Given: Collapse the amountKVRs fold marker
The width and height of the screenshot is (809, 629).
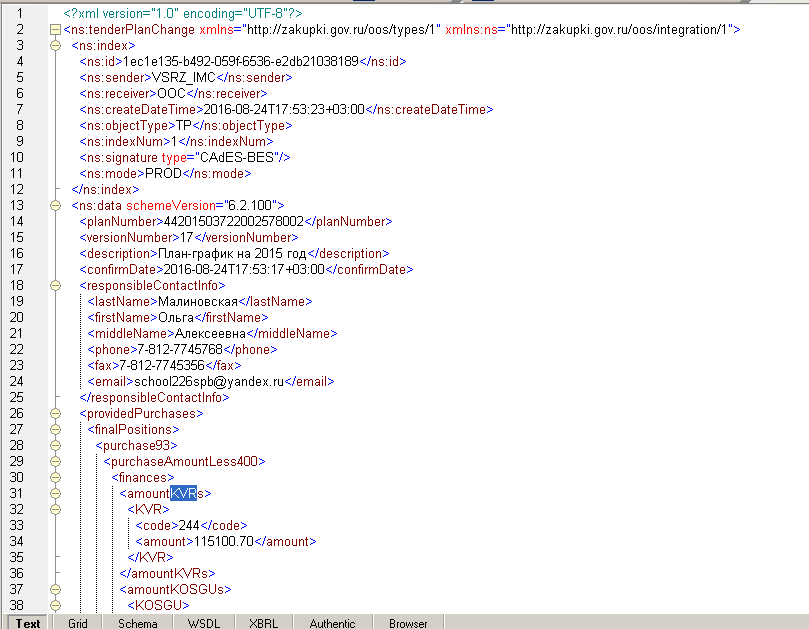Looking at the screenshot, I should coord(55,494).
